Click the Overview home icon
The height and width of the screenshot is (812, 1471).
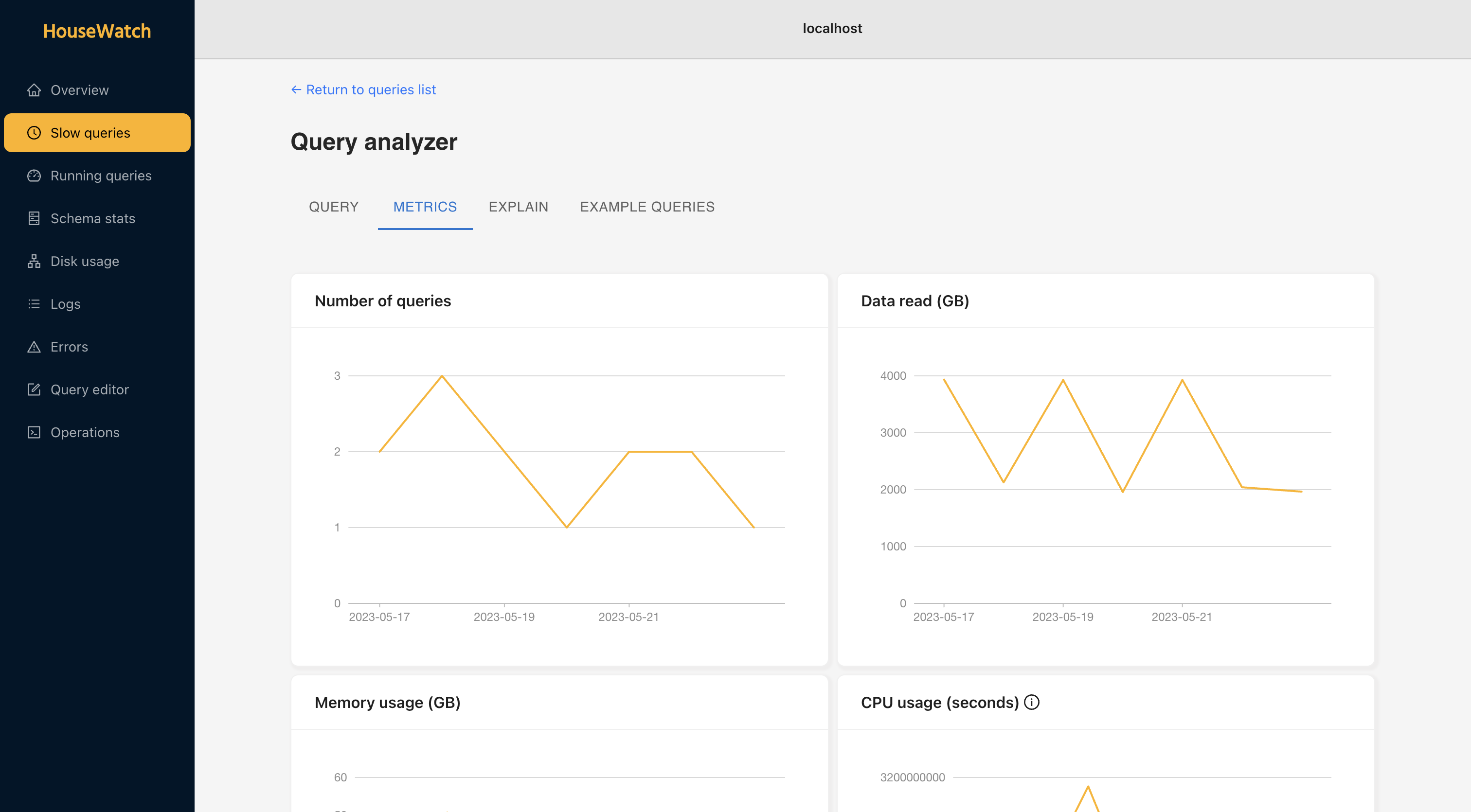pos(34,90)
